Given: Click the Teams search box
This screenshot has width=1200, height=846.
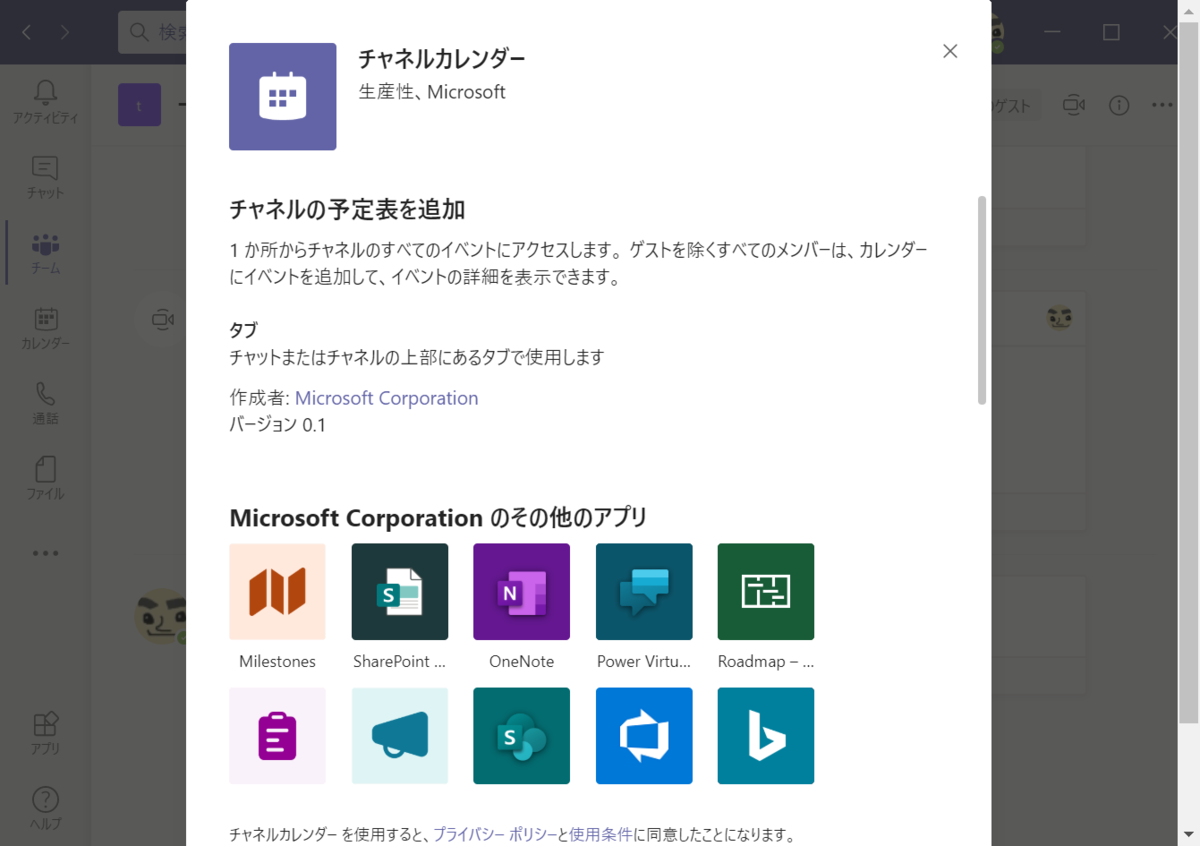Looking at the screenshot, I should tap(152, 32).
